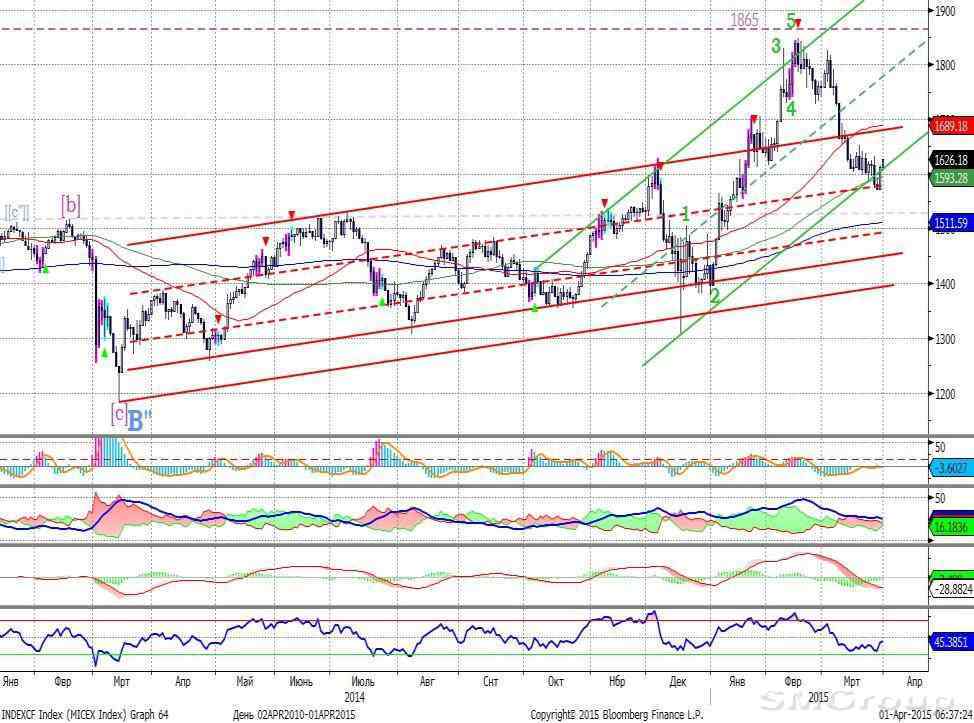Click the 1300 price axis label
The height and width of the screenshot is (723, 974).
tap(945, 339)
